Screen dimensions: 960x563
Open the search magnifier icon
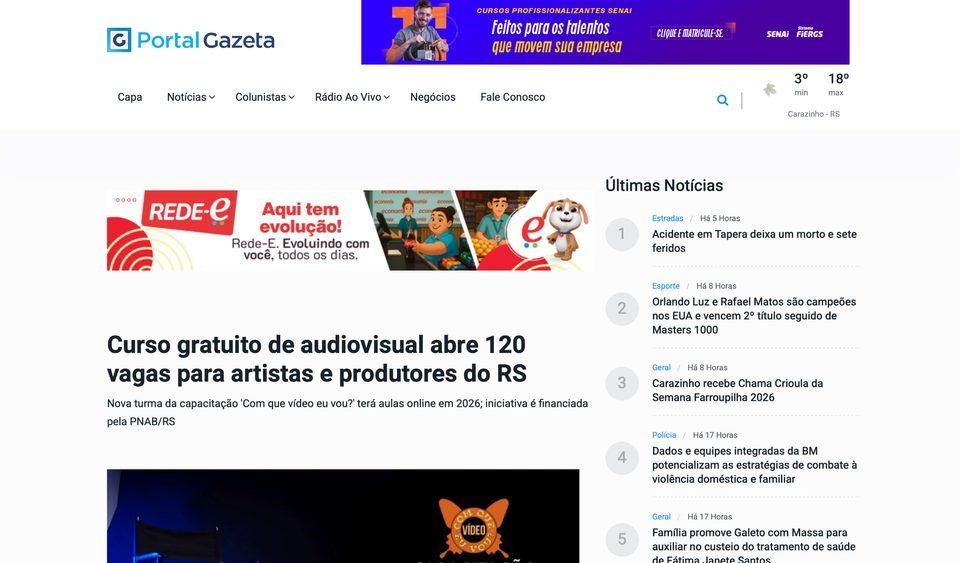click(x=722, y=100)
